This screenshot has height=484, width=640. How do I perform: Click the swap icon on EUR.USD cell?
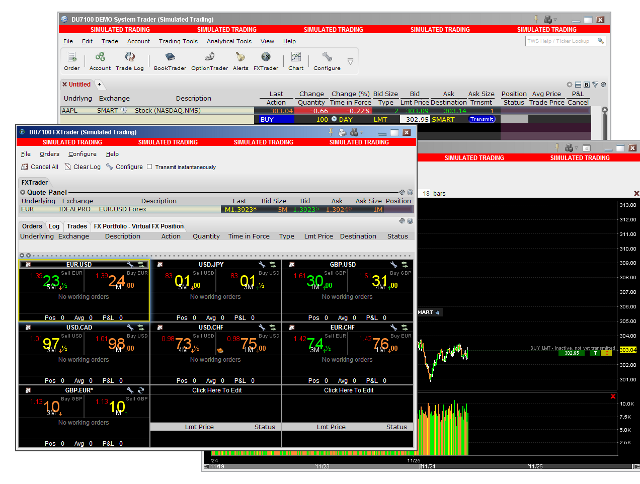141,264
